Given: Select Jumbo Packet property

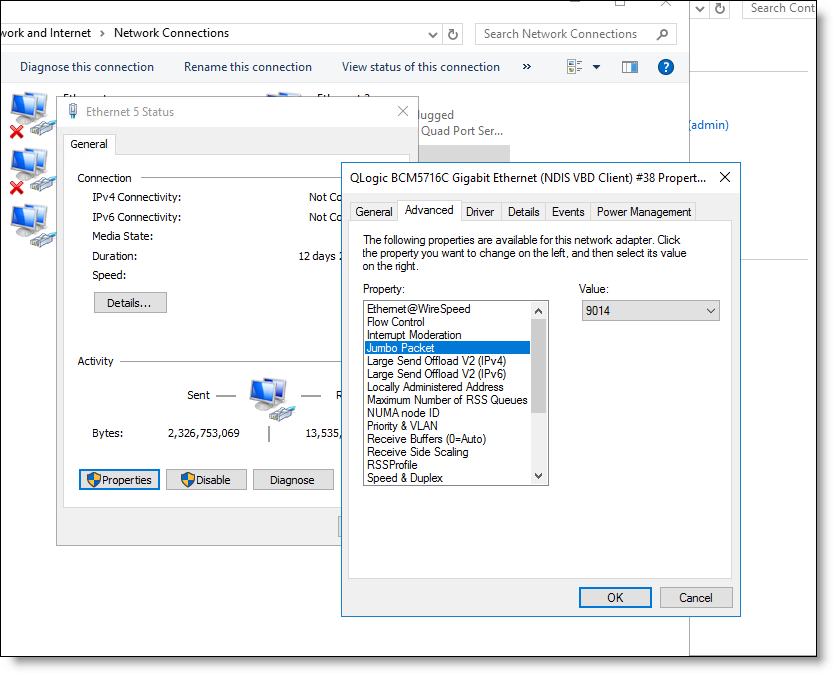Looking at the screenshot, I should tap(447, 348).
